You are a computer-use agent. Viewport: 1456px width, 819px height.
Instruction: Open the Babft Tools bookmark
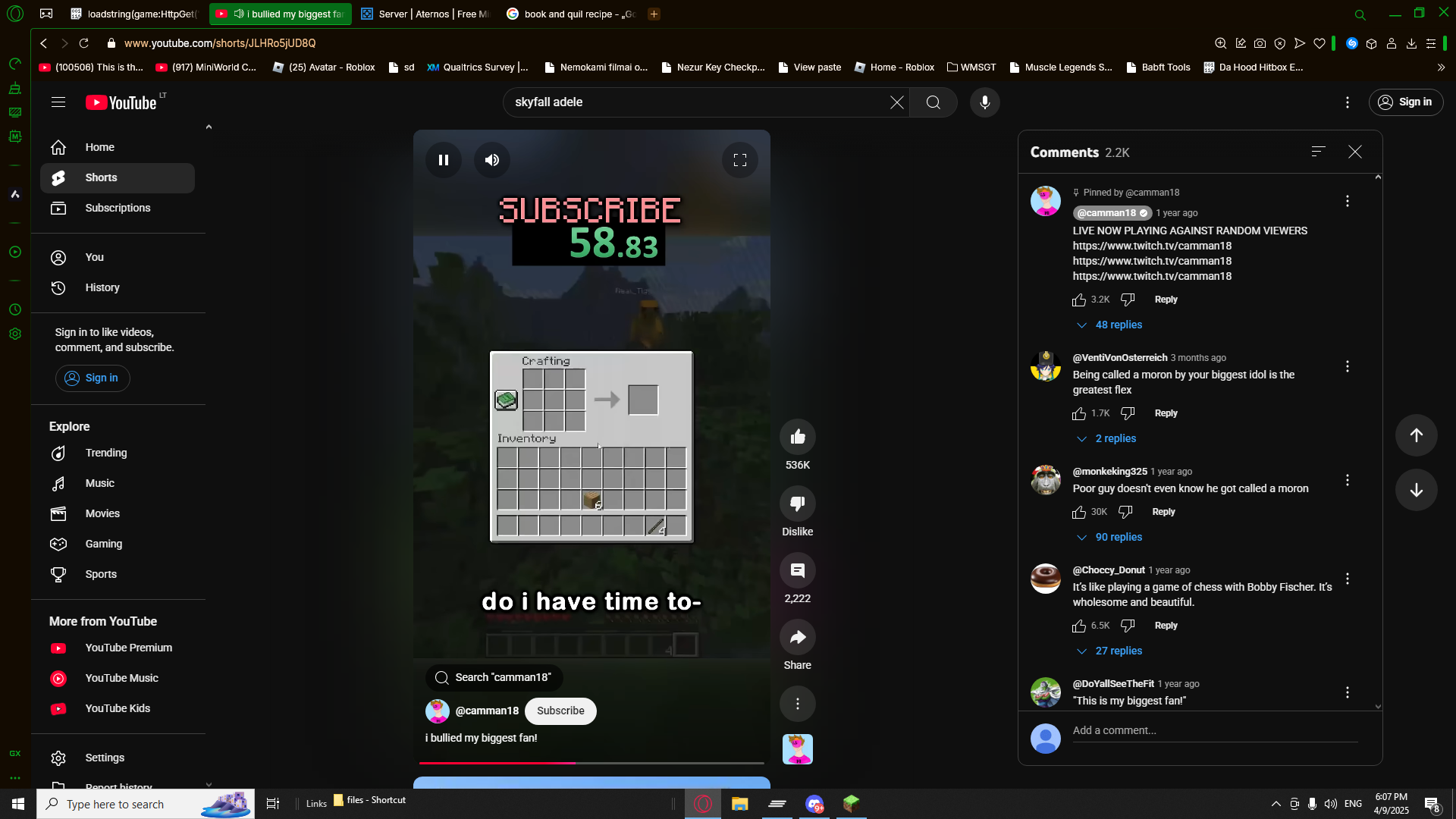pos(1158,67)
